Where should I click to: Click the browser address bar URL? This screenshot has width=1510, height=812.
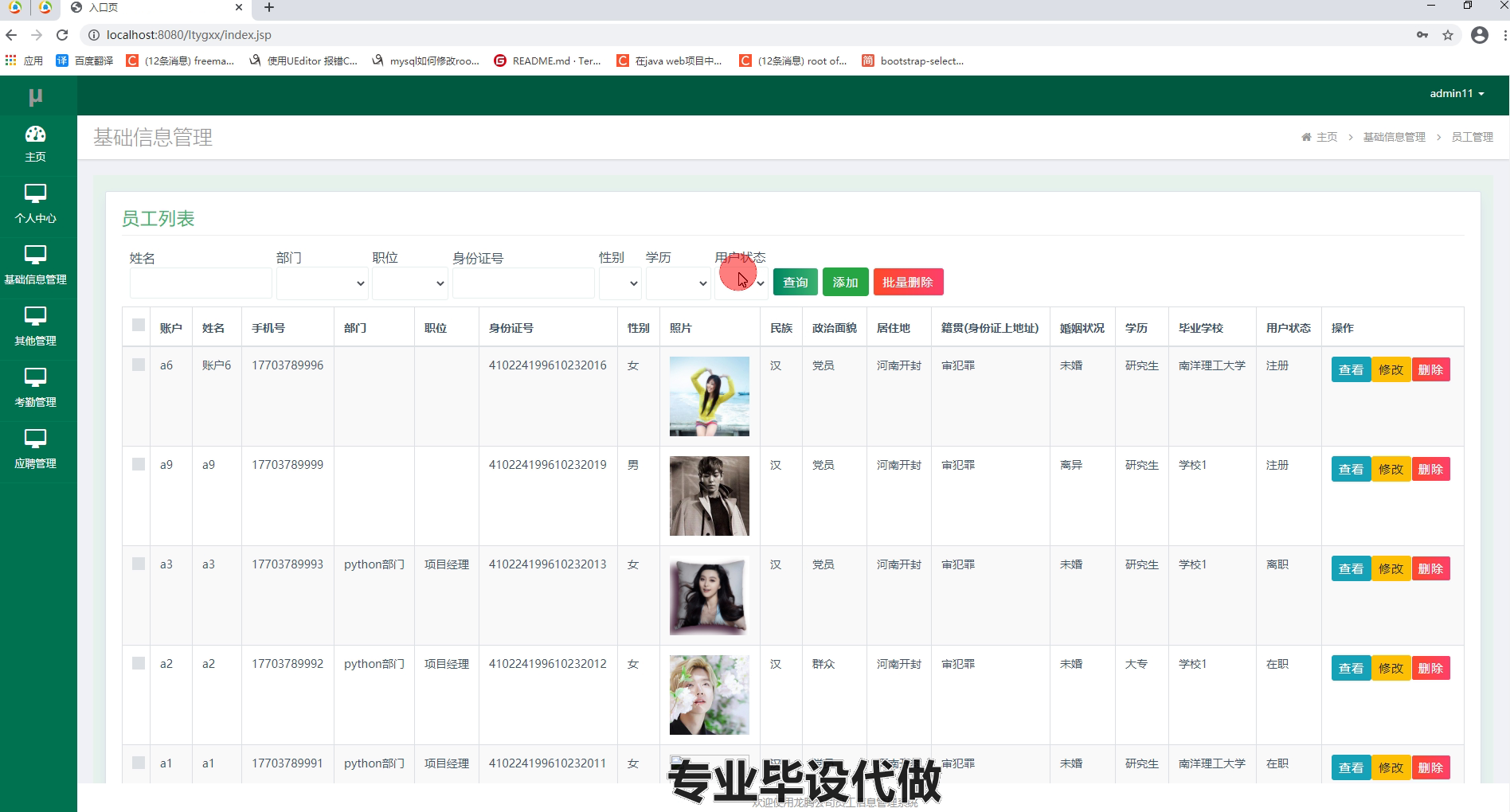[x=189, y=35]
